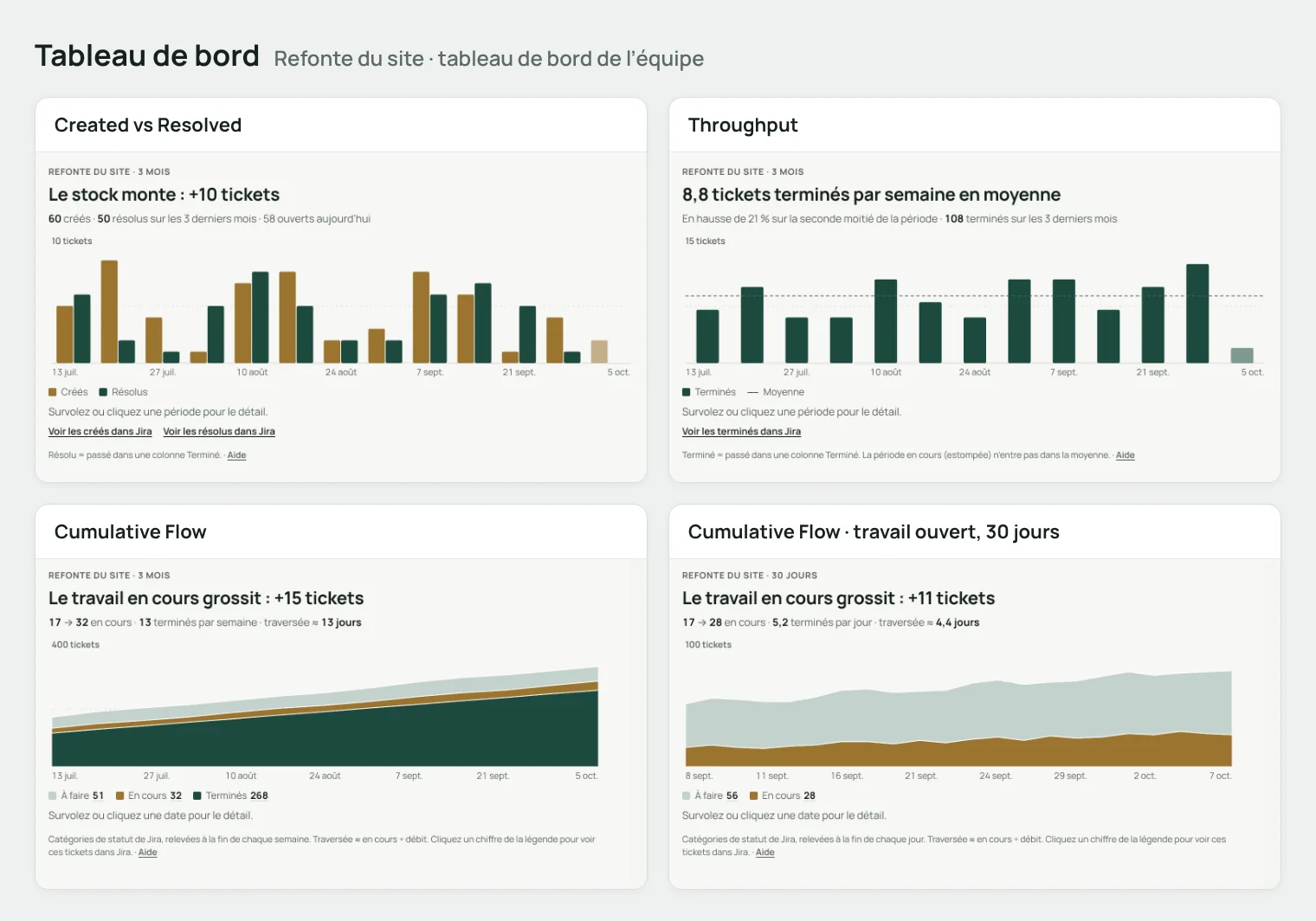Select the faded 5 oct. Throughput bar
Viewport: 1316px width, 921px height.
coord(1242,355)
